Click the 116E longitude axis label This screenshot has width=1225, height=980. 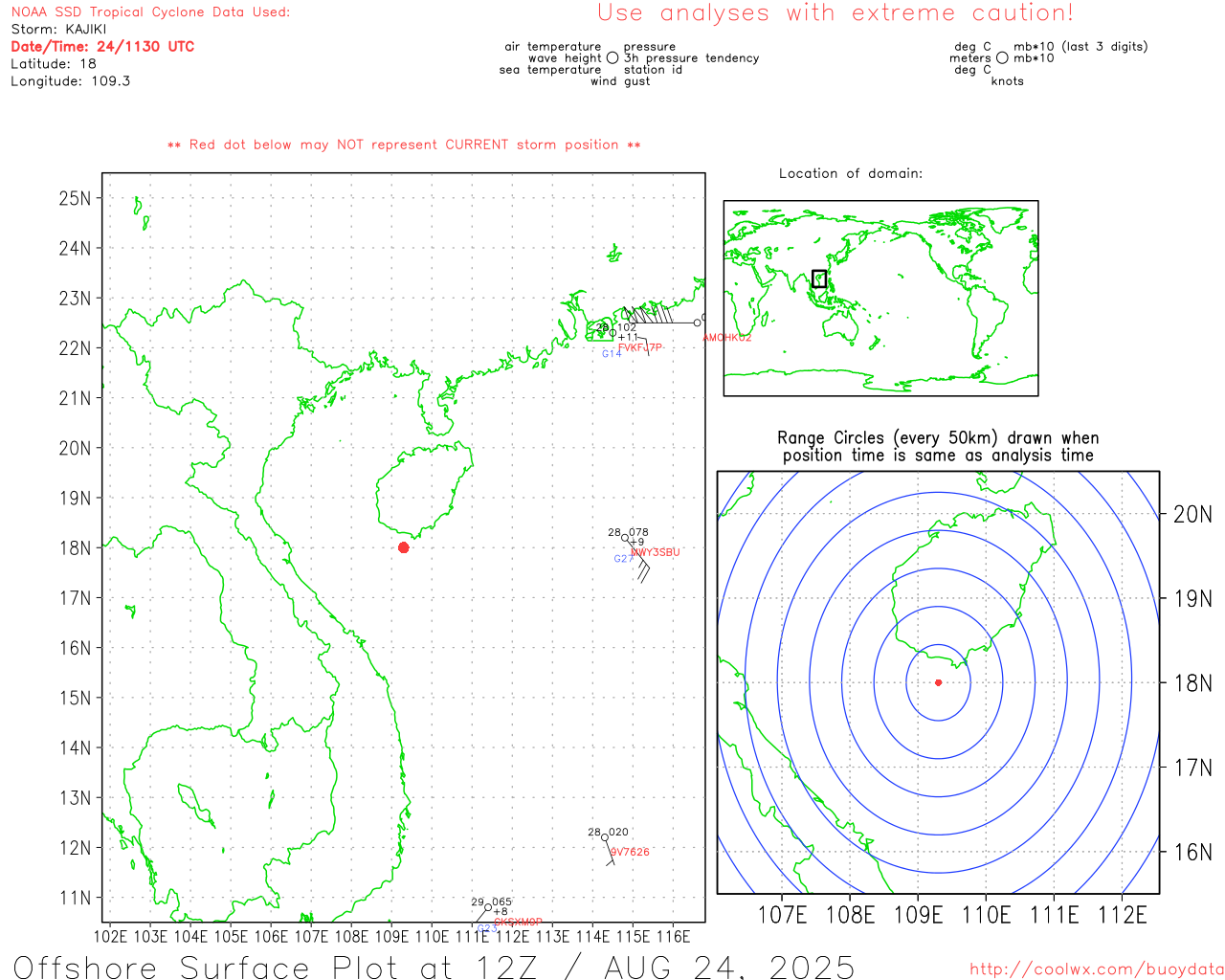pos(673,936)
